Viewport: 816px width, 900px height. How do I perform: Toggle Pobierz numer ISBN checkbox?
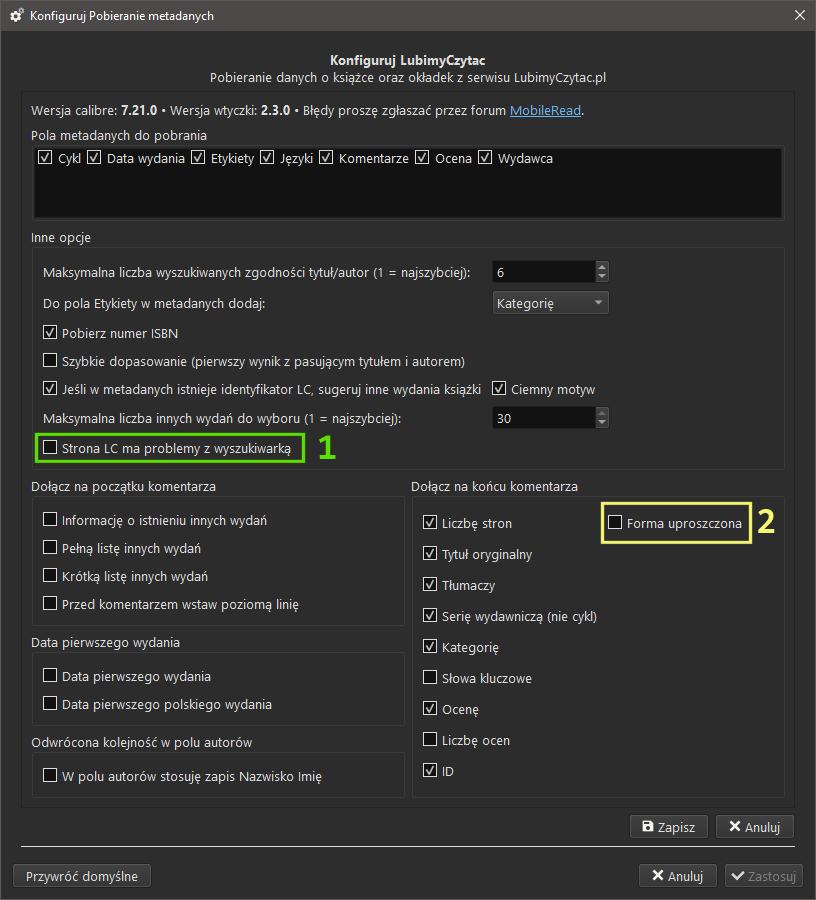tap(51, 333)
